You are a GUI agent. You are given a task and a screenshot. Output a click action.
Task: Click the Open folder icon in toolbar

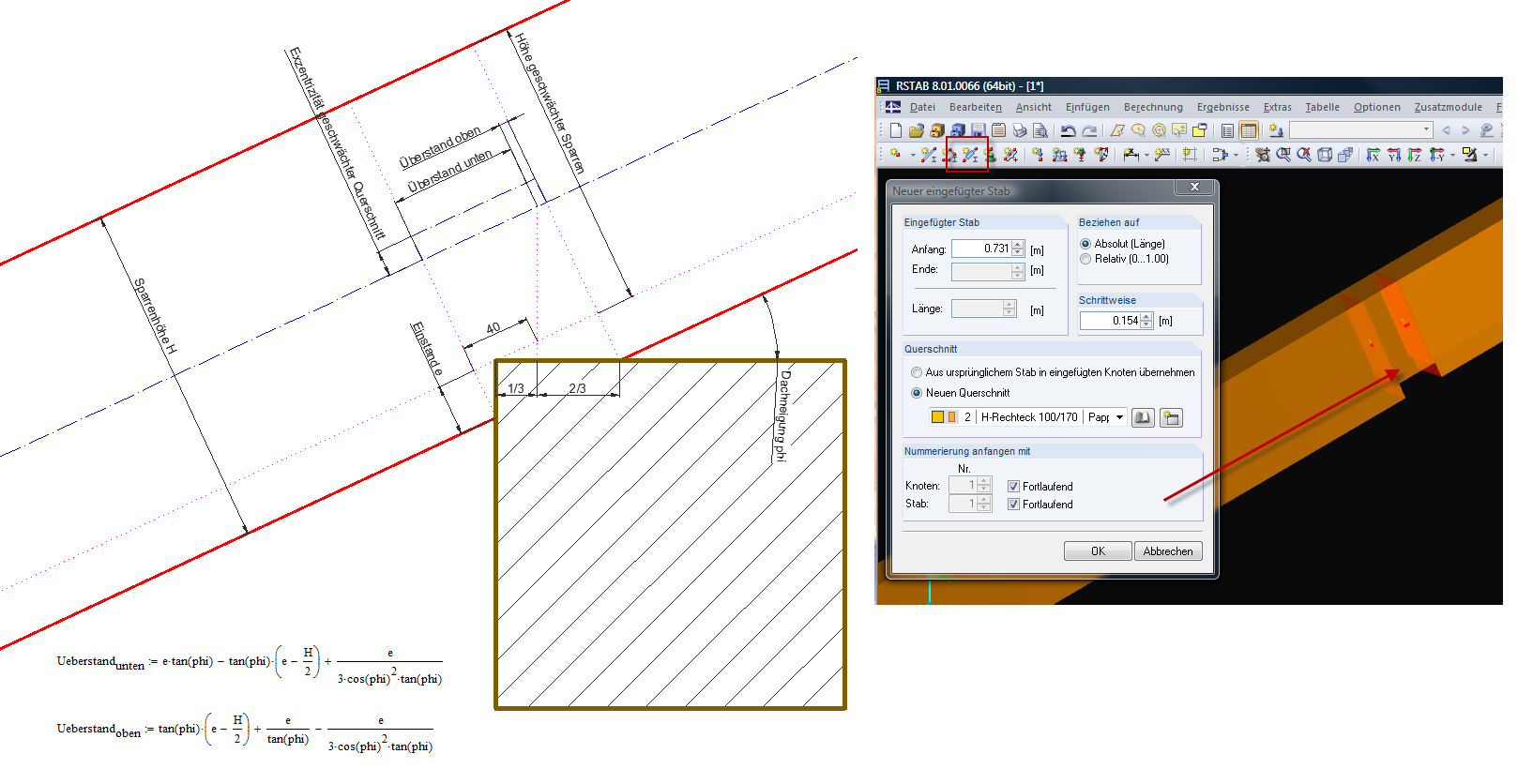click(917, 130)
